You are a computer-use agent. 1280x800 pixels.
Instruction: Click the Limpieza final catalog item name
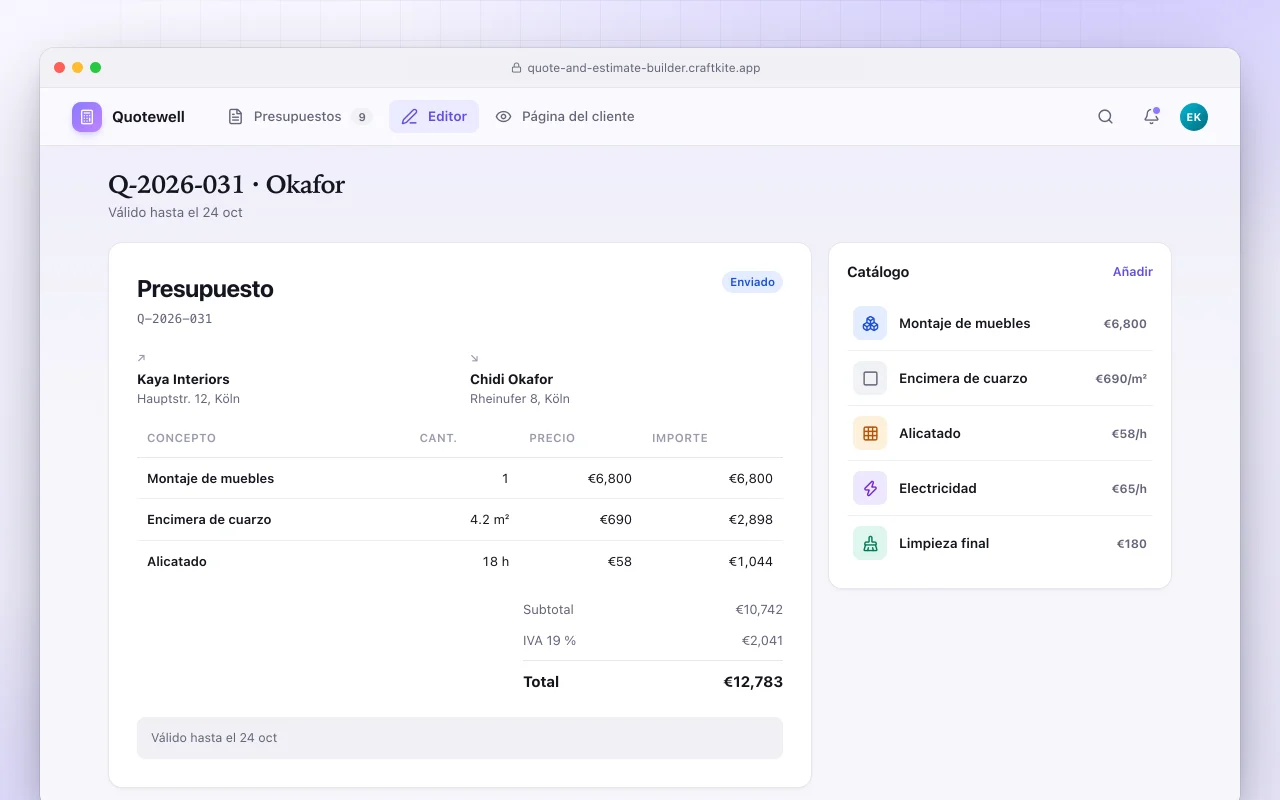pyautogui.click(x=944, y=543)
